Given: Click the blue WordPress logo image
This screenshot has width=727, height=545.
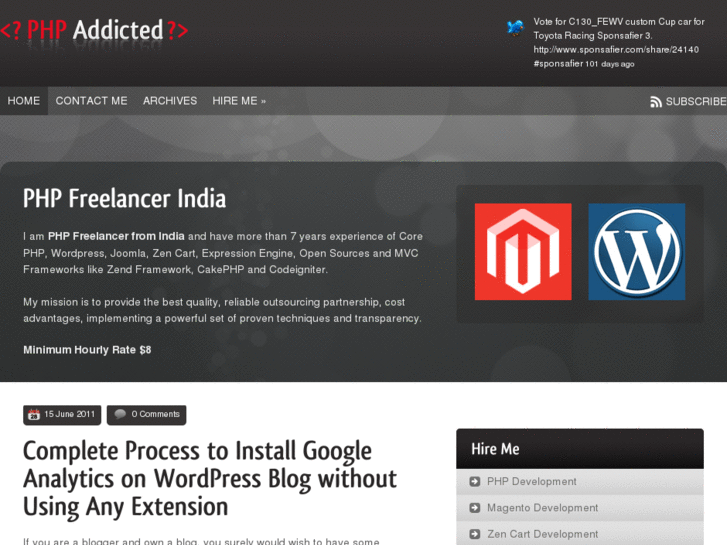Looking at the screenshot, I should (x=637, y=251).
